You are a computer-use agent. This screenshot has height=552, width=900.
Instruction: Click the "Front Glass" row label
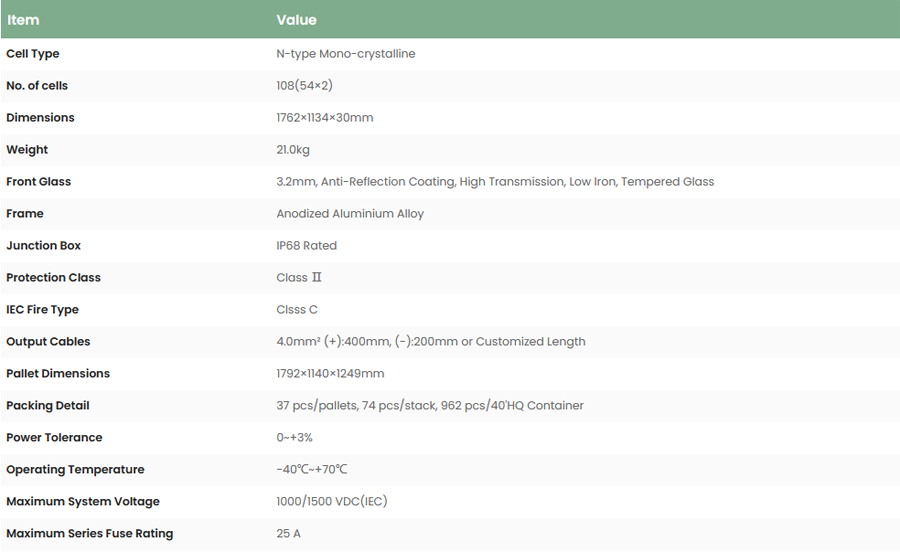click(x=38, y=182)
